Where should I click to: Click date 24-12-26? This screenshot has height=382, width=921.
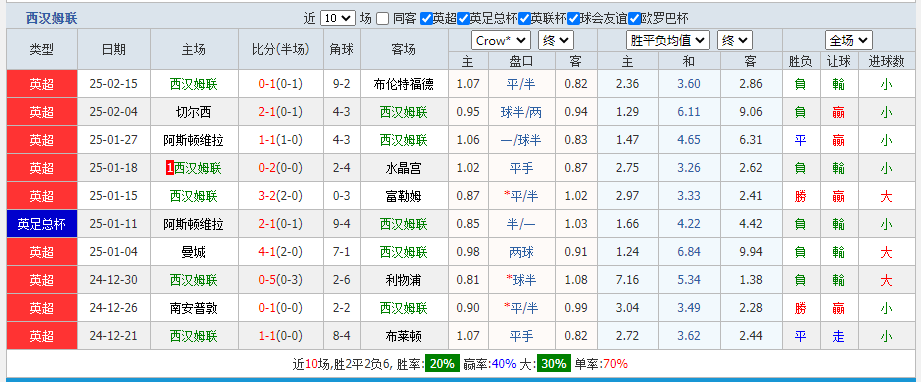click(x=113, y=308)
